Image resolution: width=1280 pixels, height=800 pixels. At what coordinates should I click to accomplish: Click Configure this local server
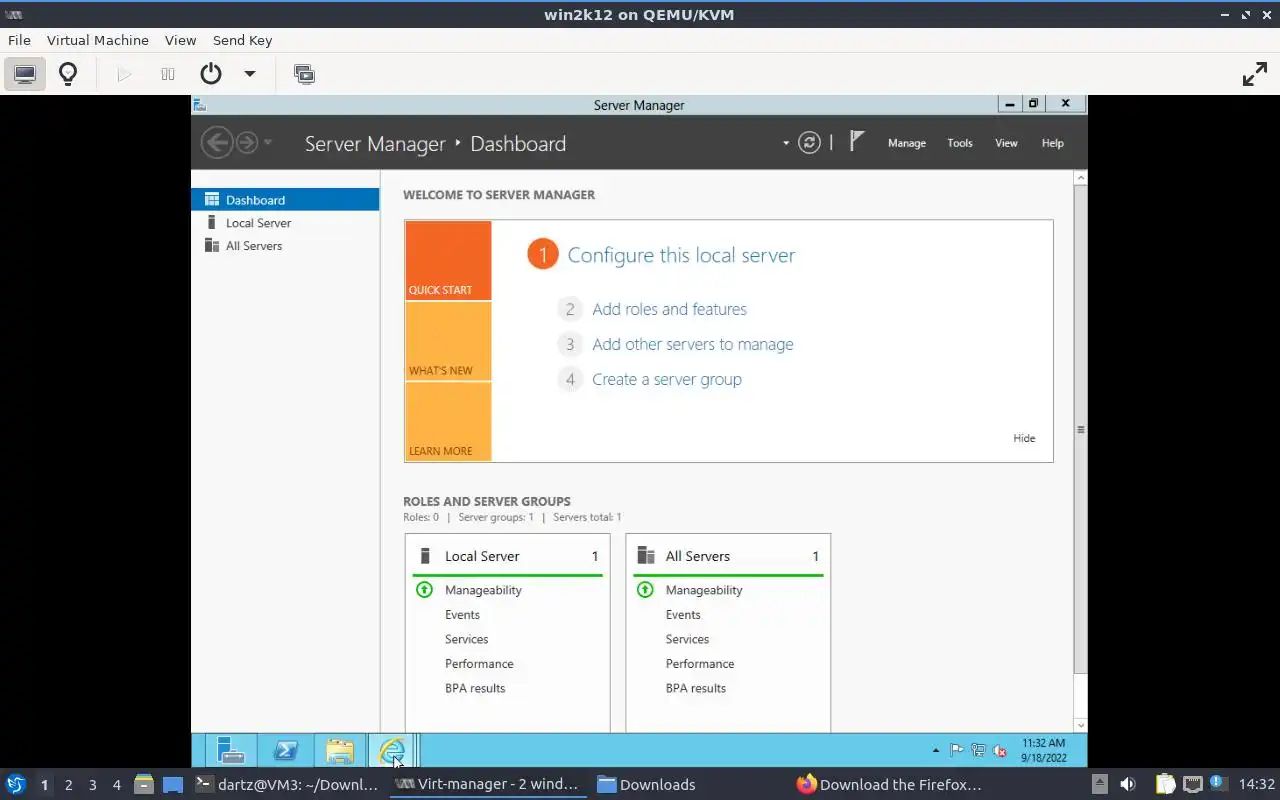(681, 255)
